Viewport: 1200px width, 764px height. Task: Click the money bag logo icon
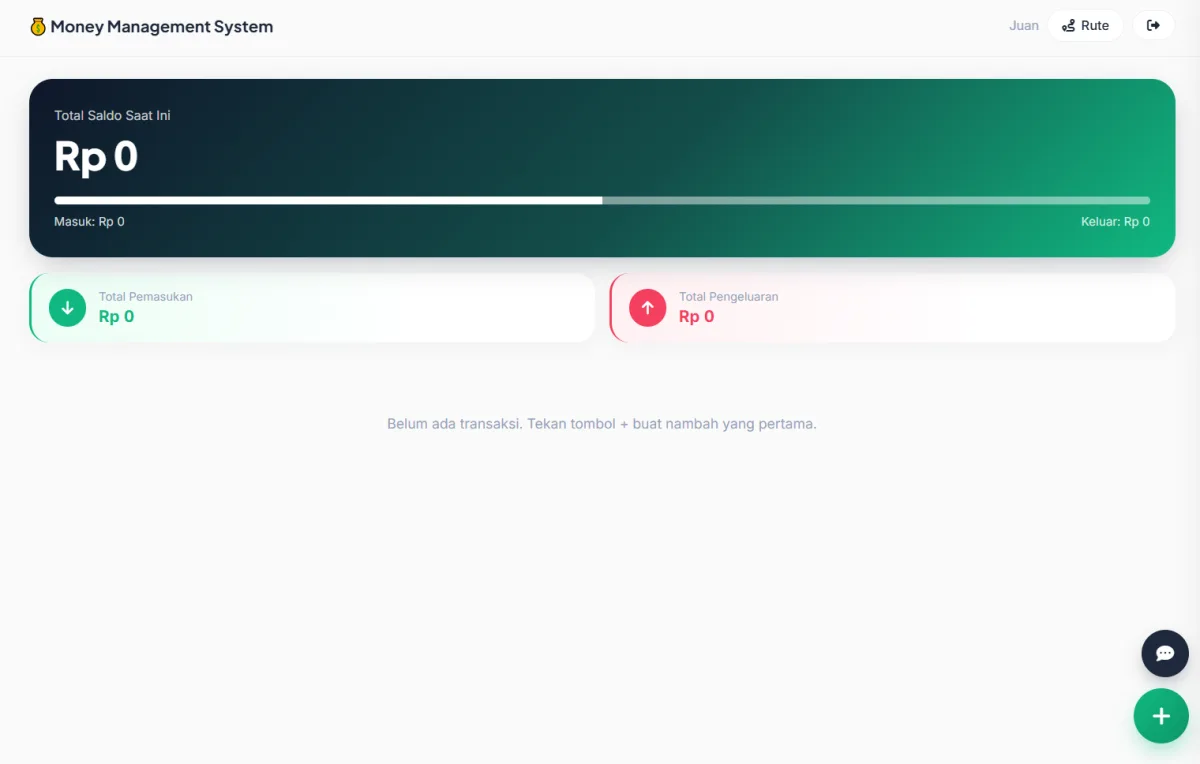(x=38, y=27)
